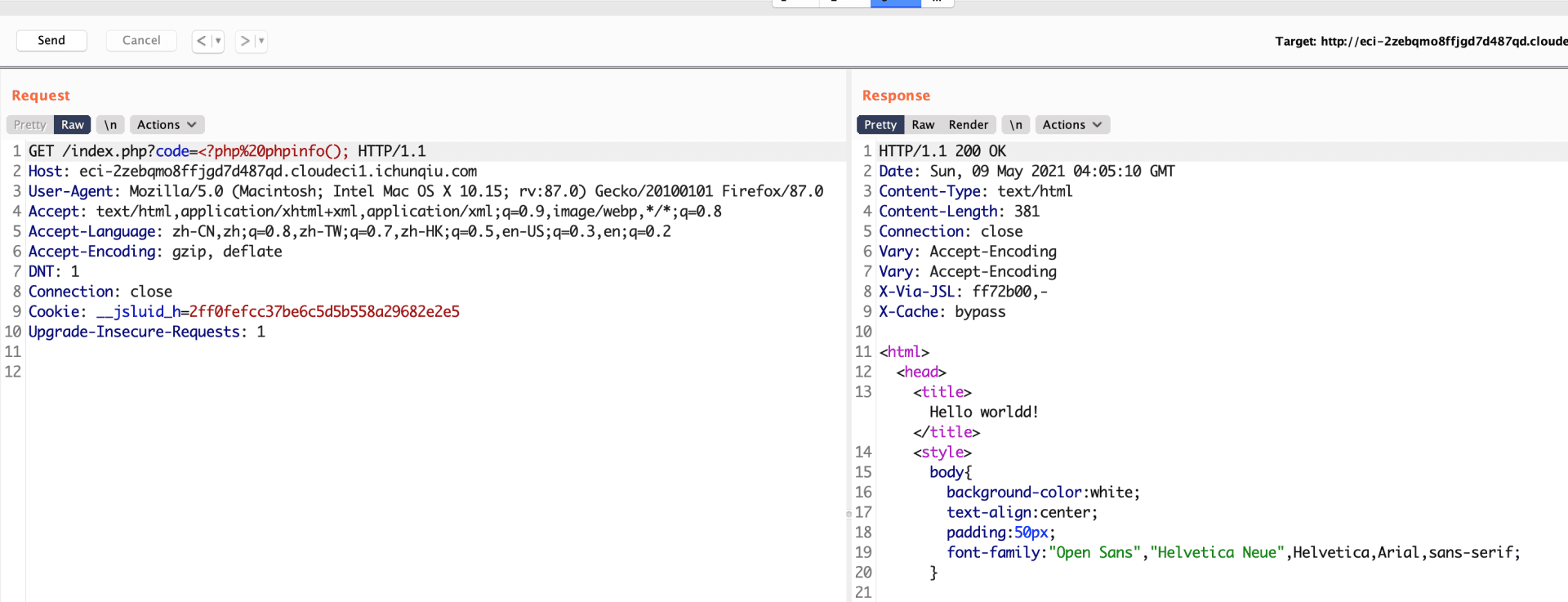
Task: Click the font-family CSS line in response
Action: click(x=1233, y=553)
